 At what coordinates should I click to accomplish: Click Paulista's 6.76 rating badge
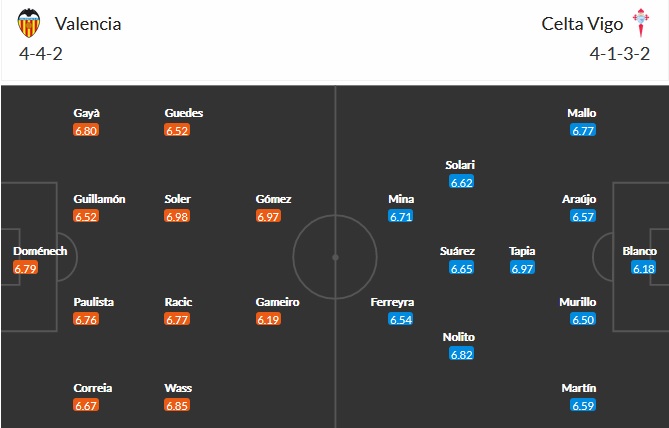[x=86, y=319]
